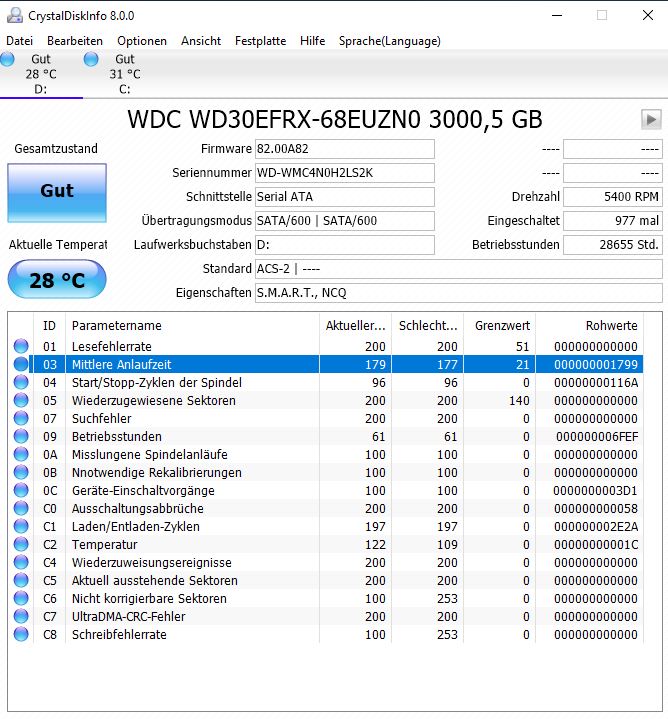Open the Hilfe menu

313,41
